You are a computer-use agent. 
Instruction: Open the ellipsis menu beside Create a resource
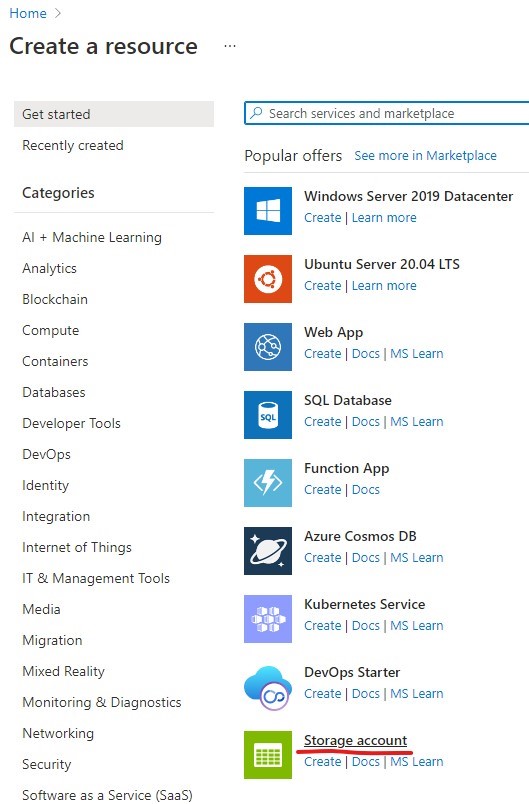(230, 46)
